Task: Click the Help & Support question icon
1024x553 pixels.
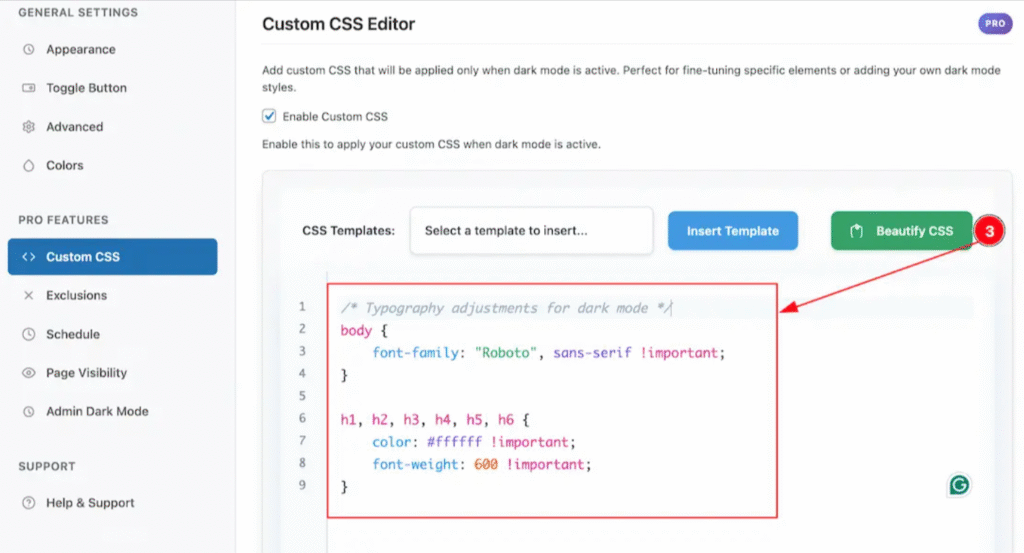Action: coord(29,503)
